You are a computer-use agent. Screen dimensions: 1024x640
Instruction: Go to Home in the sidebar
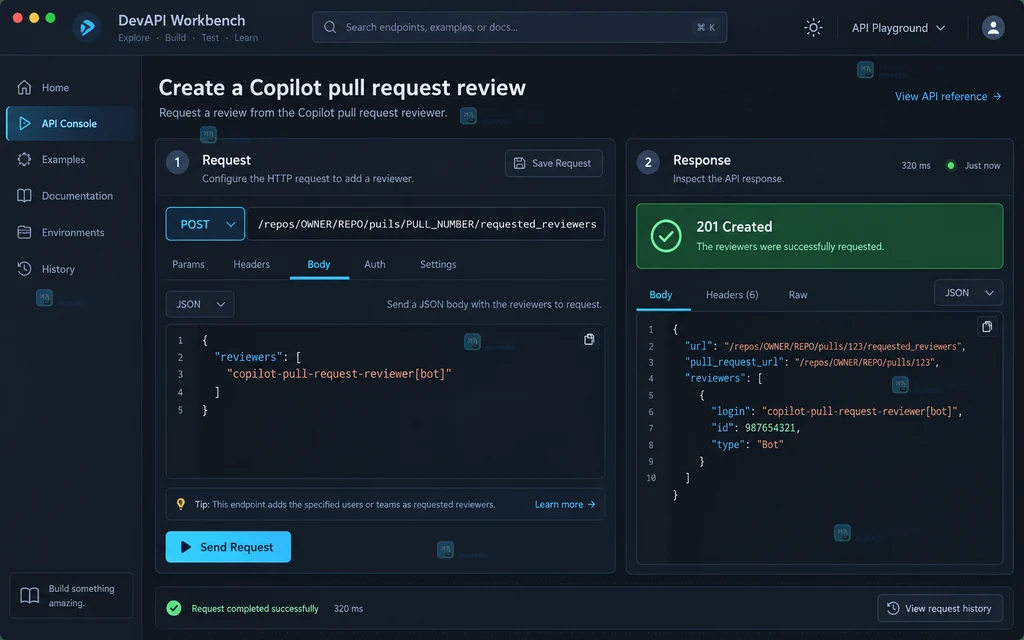click(x=71, y=88)
